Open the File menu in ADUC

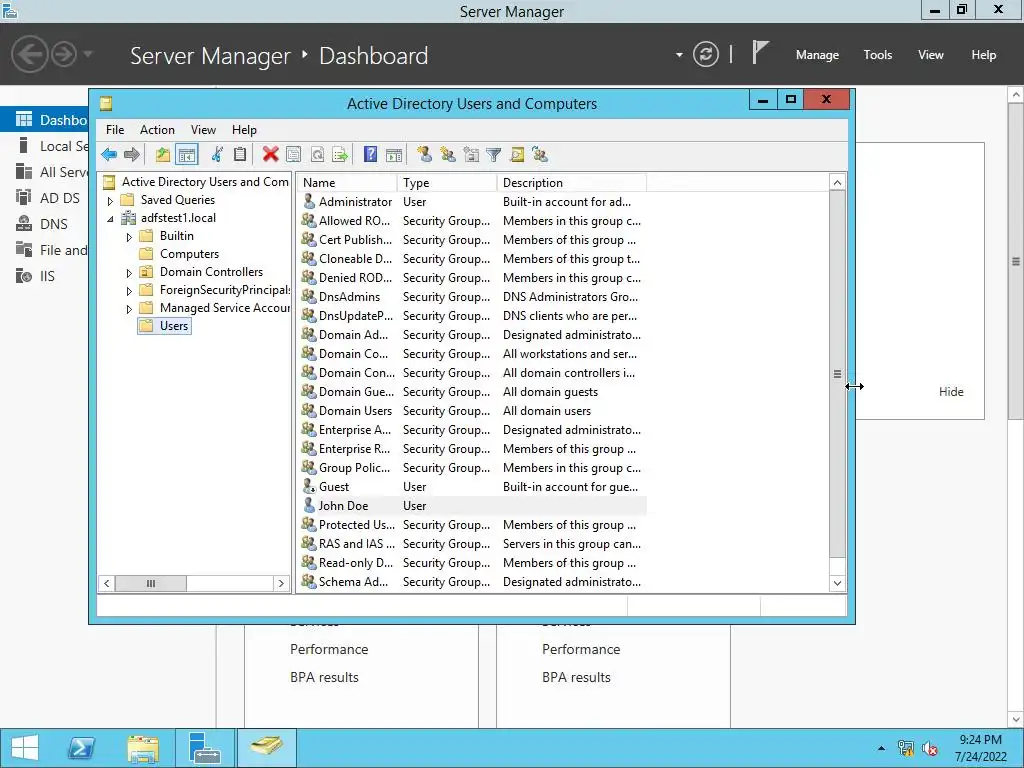tap(115, 130)
